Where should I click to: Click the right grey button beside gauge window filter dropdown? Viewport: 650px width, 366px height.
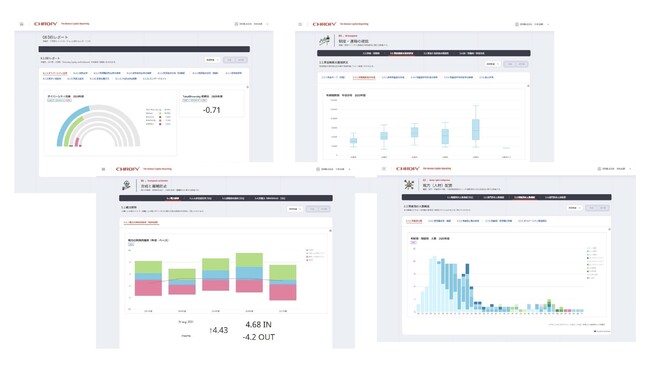[241, 60]
